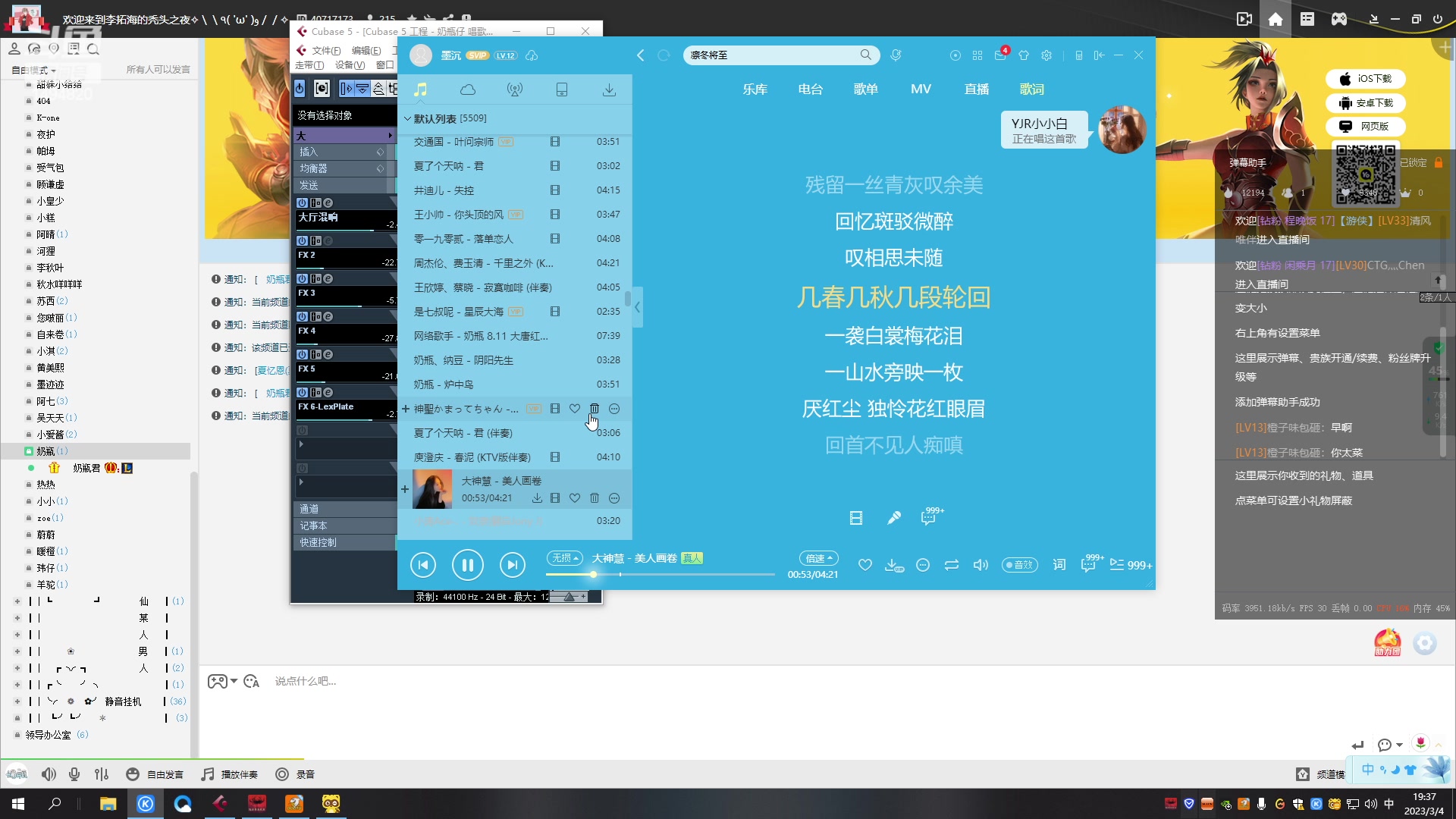Toggle power on FX 3 send

pyautogui.click(x=302, y=279)
